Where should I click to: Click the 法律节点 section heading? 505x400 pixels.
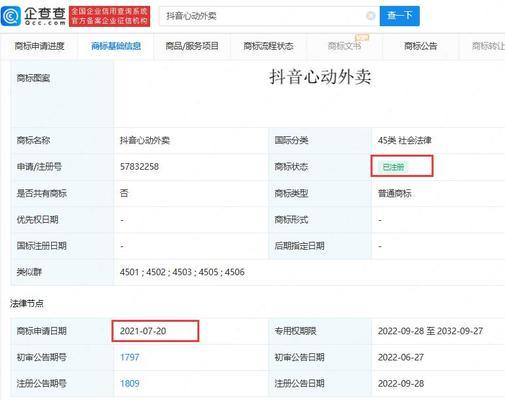coord(27,303)
